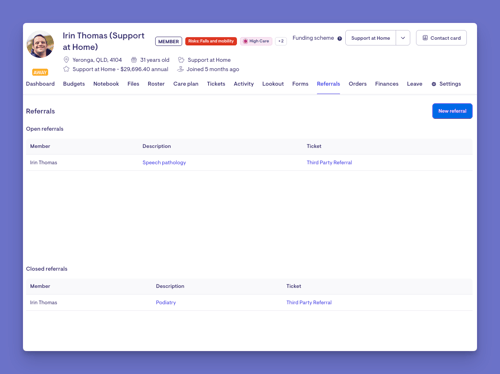Click Irin Thomas profile photo
The image size is (500, 374).
point(40,44)
